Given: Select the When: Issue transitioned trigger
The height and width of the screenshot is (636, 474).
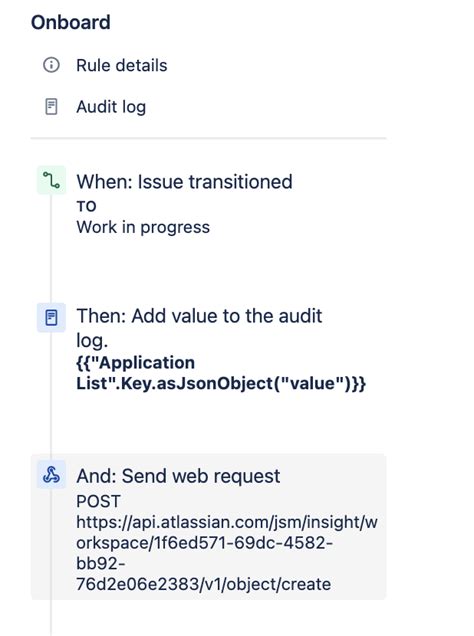Looking at the screenshot, I should point(184,182).
